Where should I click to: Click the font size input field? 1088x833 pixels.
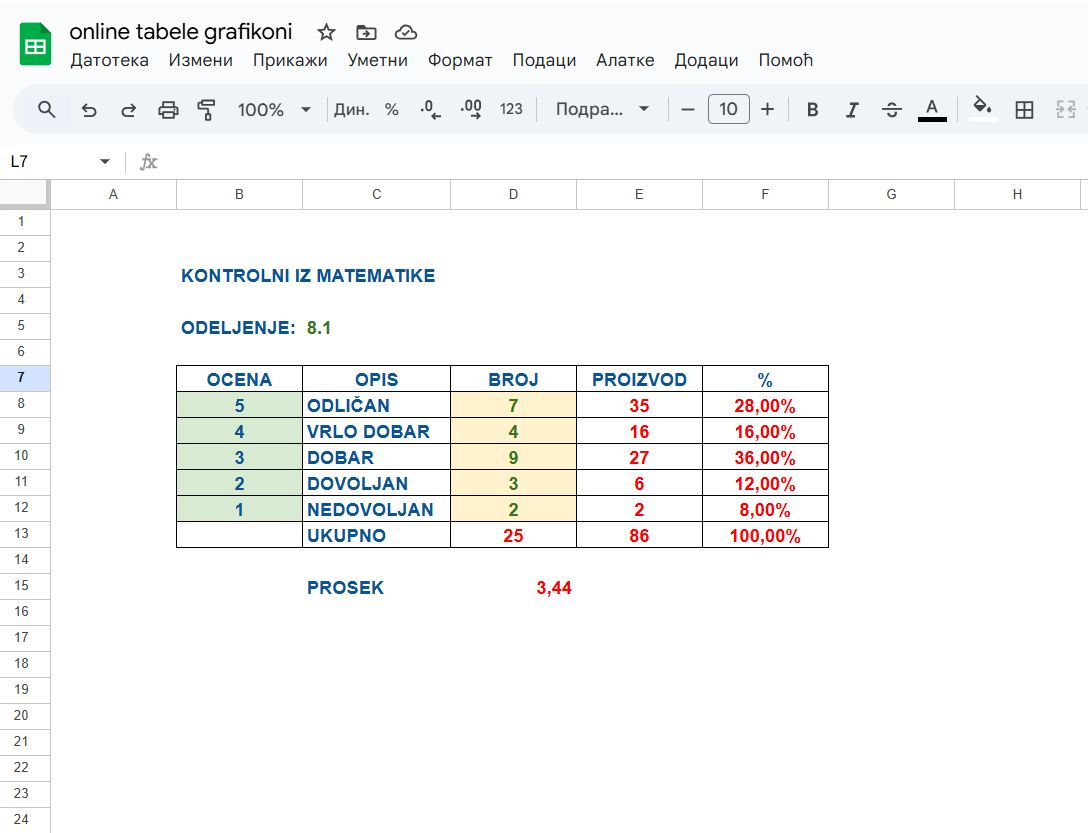728,109
